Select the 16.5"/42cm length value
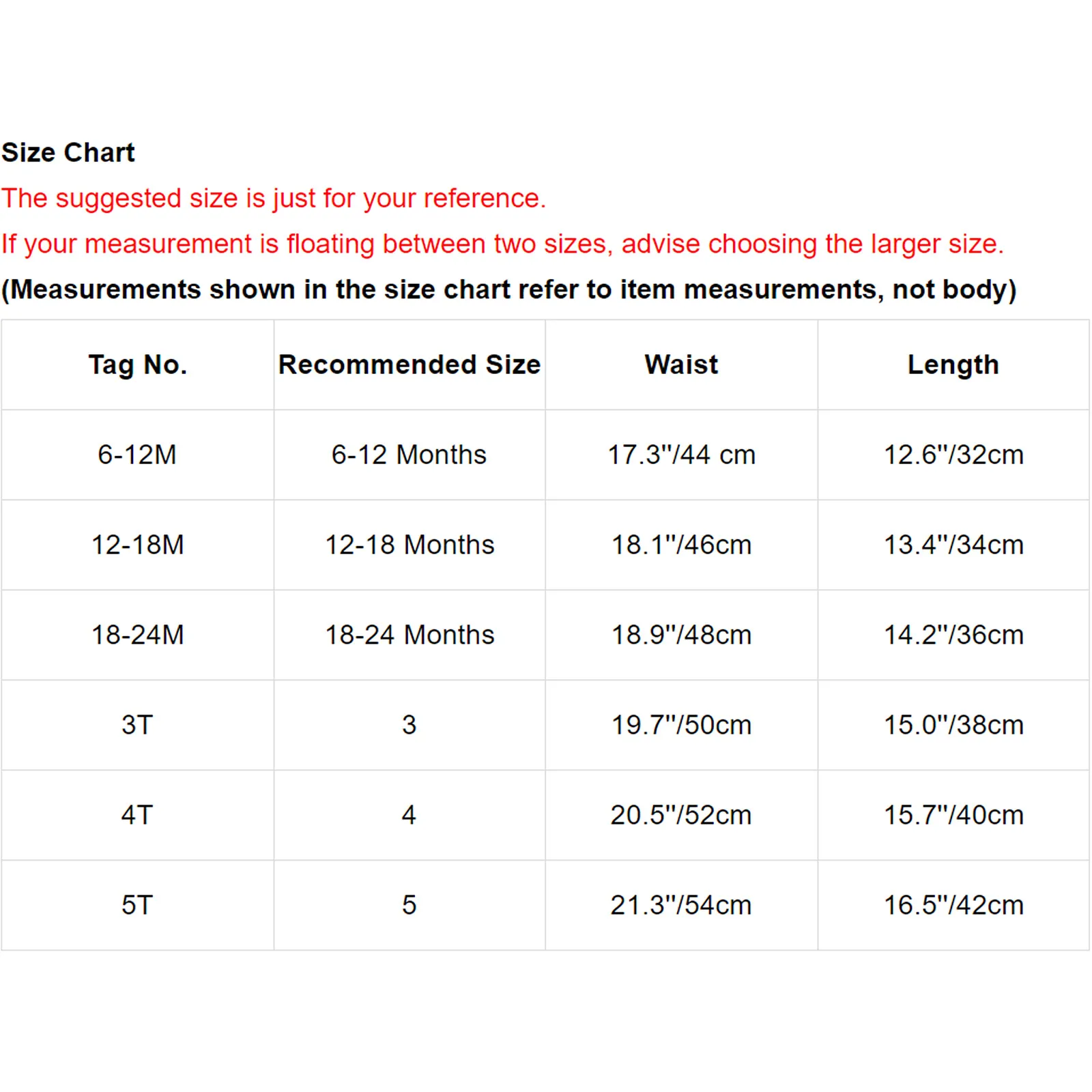The image size is (1092, 1092). click(x=953, y=905)
